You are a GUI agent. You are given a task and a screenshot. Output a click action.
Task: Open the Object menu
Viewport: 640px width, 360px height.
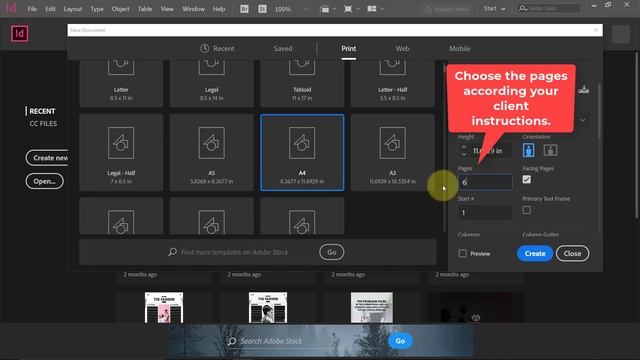coord(120,9)
